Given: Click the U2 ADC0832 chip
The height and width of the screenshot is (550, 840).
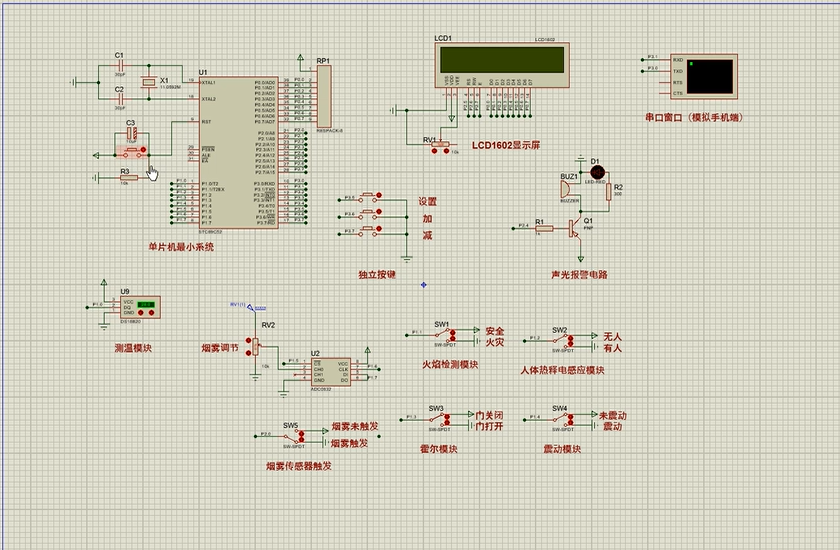Looking at the screenshot, I should tap(329, 372).
